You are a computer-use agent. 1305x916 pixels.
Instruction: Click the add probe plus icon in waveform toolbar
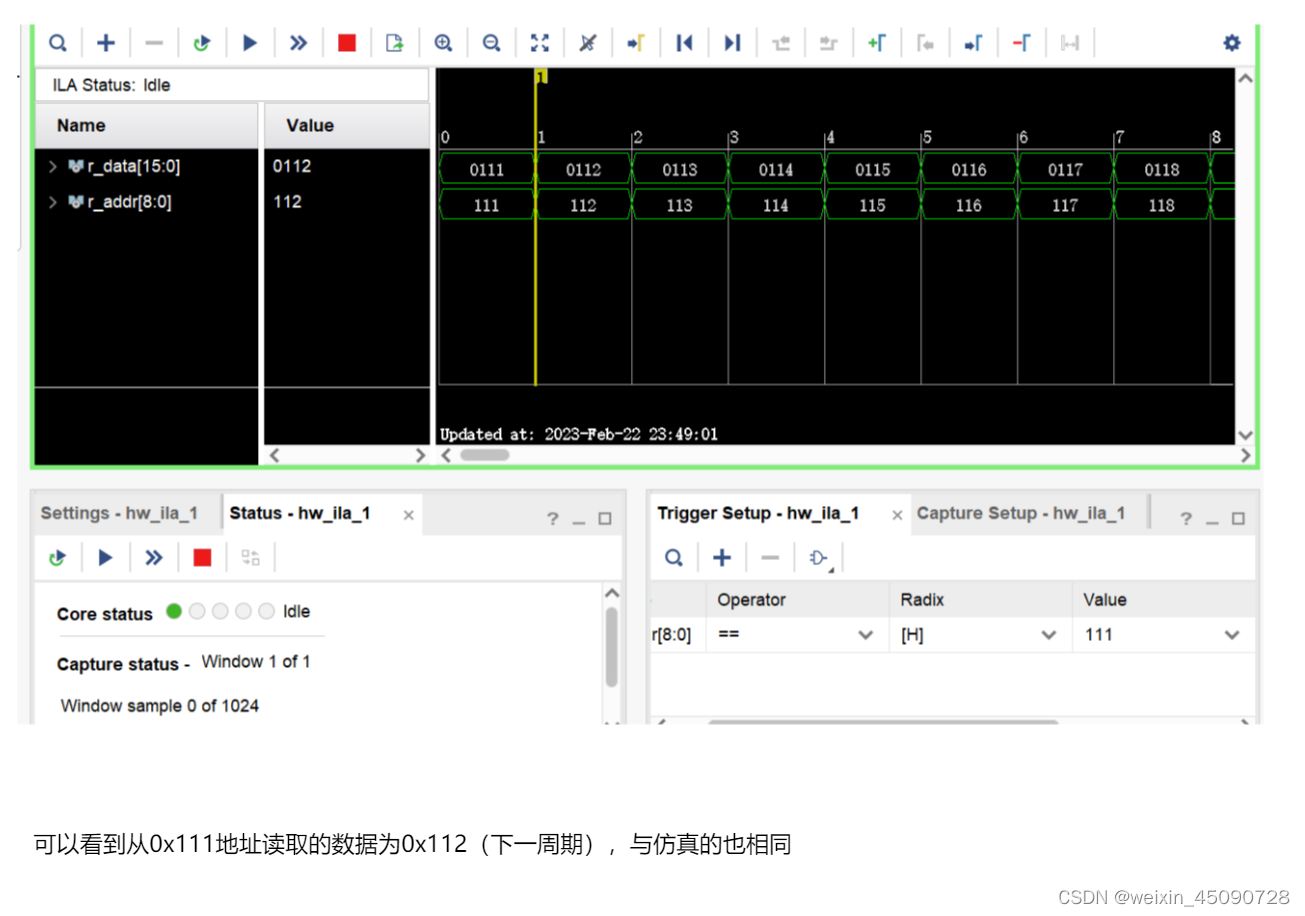(106, 43)
